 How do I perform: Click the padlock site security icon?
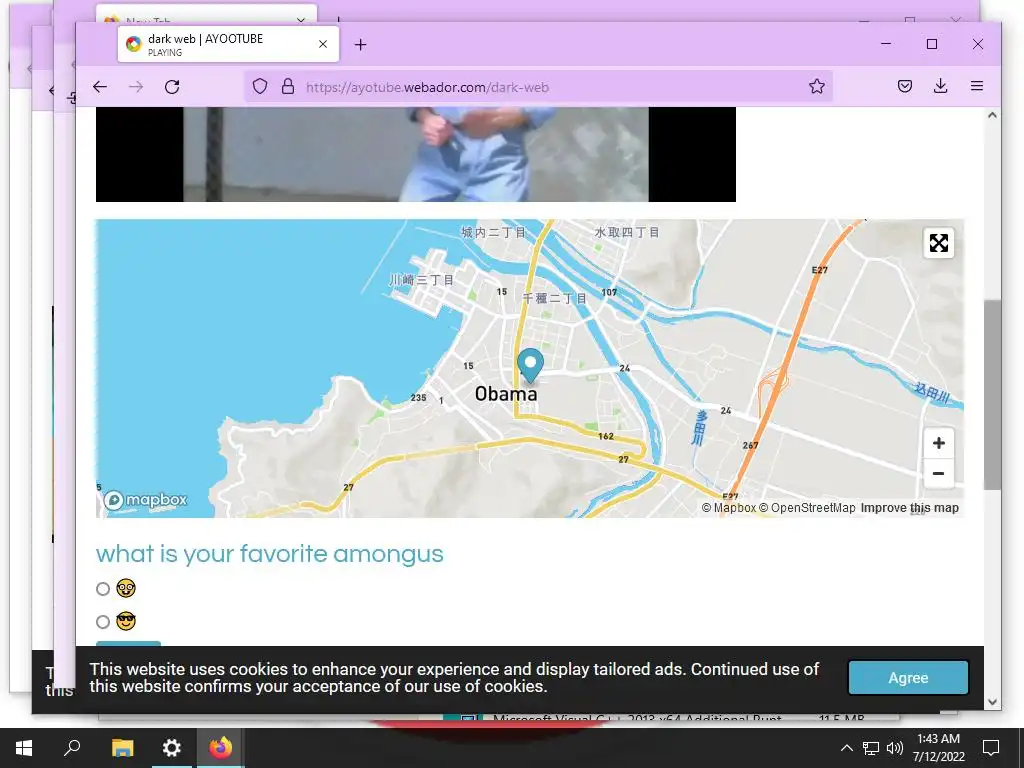coord(287,86)
